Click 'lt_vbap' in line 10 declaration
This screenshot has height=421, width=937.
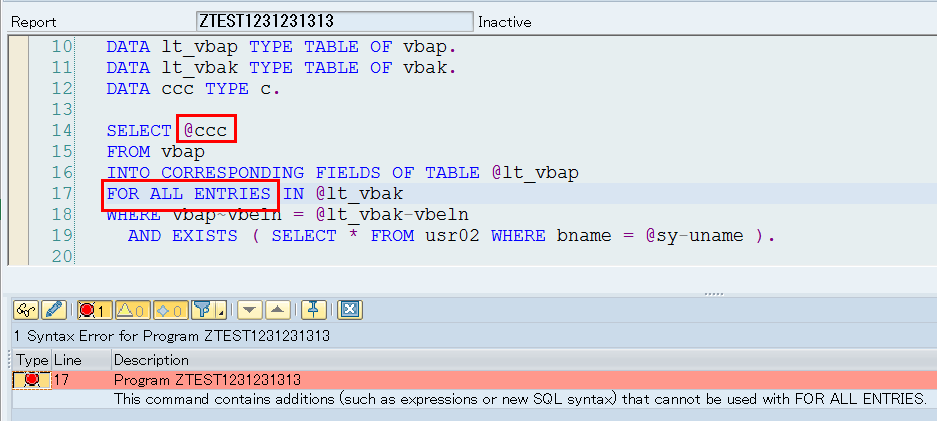click(x=200, y=47)
